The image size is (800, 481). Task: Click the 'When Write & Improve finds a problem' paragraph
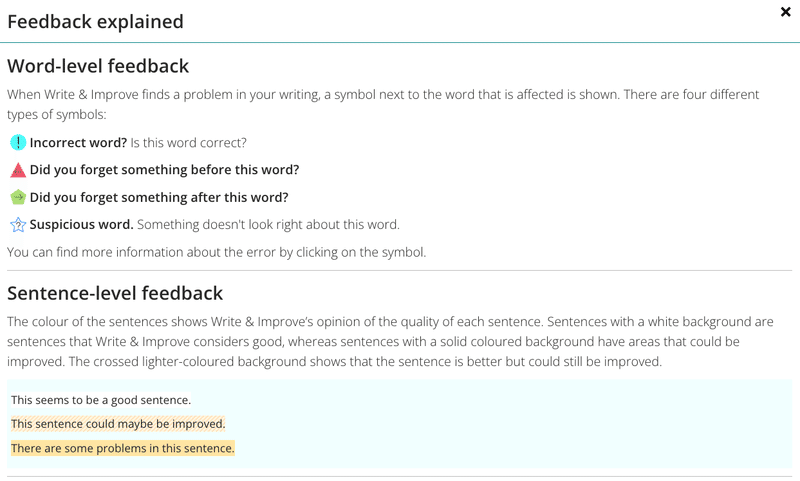click(383, 104)
